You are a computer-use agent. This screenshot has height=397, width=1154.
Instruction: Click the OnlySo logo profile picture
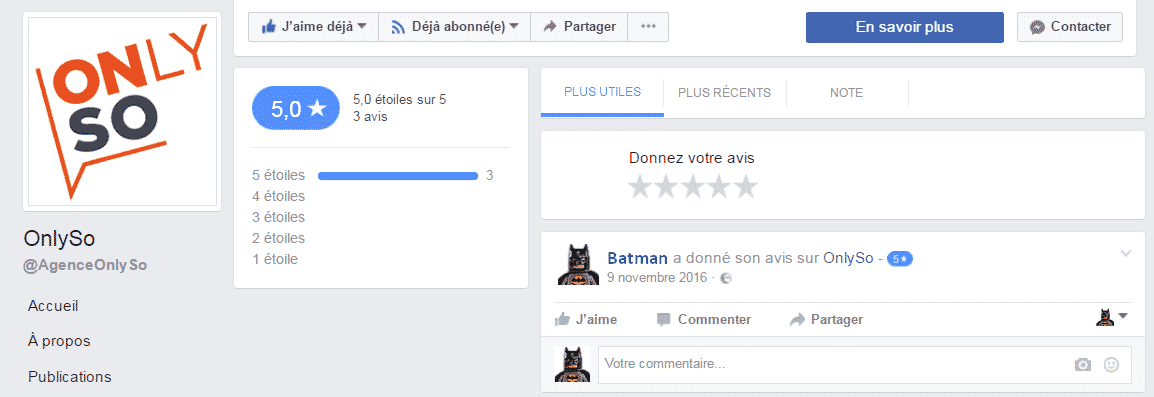coord(122,111)
